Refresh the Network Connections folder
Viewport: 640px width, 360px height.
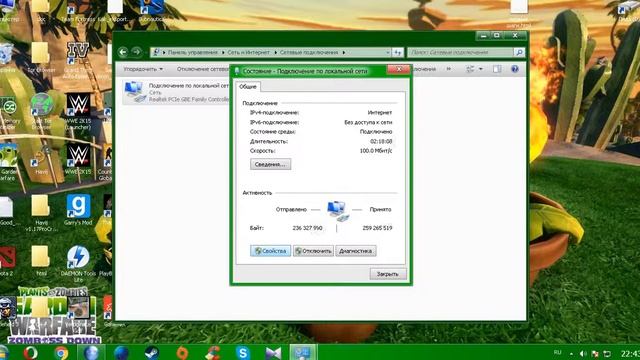398,52
